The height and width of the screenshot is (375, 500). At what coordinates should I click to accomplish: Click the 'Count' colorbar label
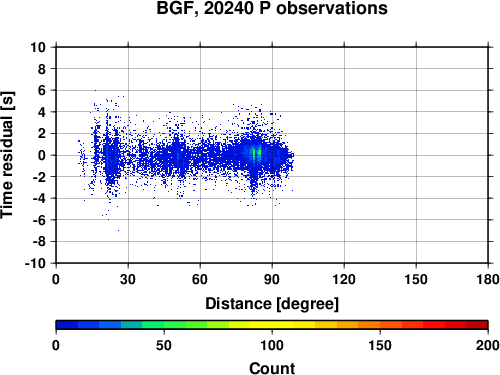[x=272, y=368]
